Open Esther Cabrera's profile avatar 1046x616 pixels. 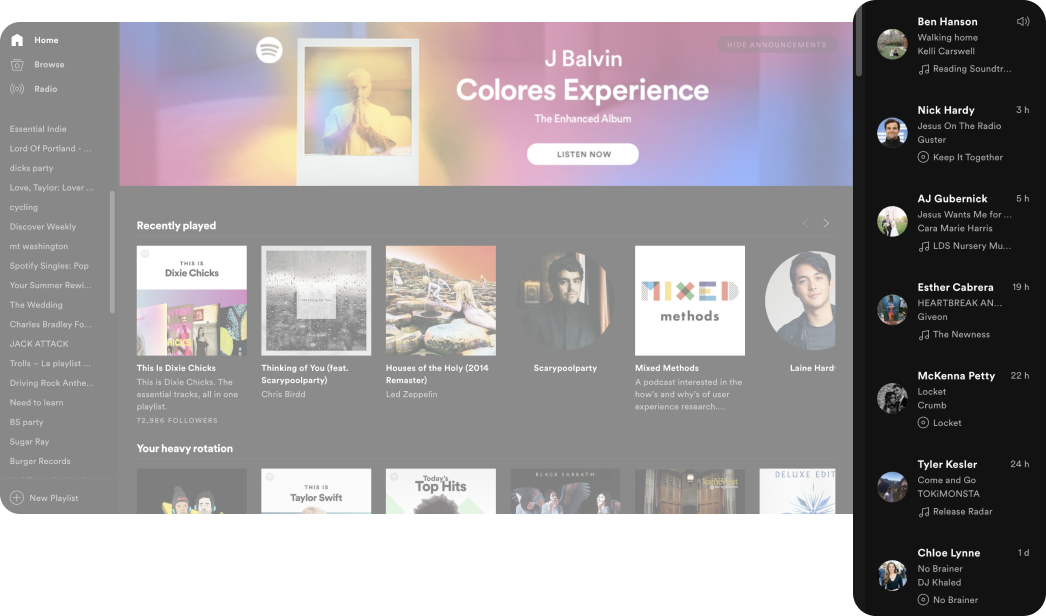click(892, 310)
